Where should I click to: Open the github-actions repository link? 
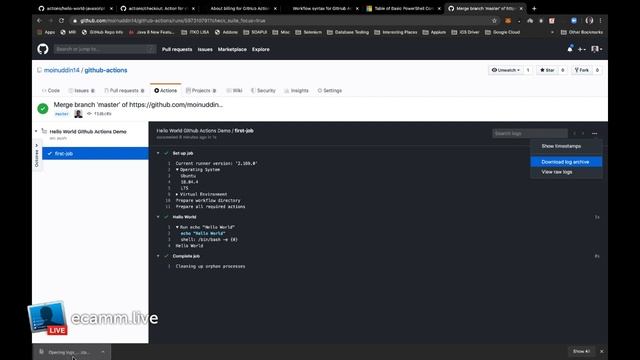point(106,70)
